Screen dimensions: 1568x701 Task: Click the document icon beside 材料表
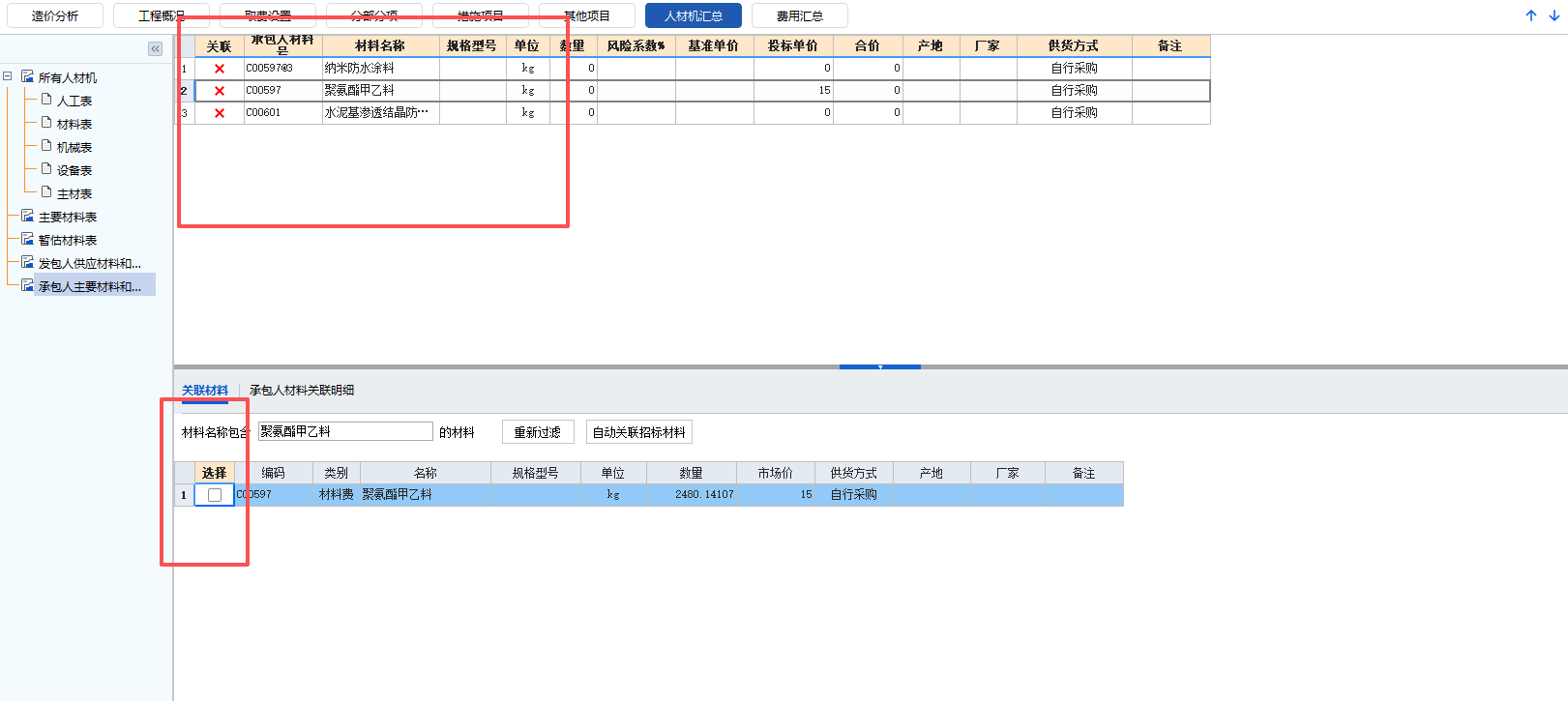point(46,122)
